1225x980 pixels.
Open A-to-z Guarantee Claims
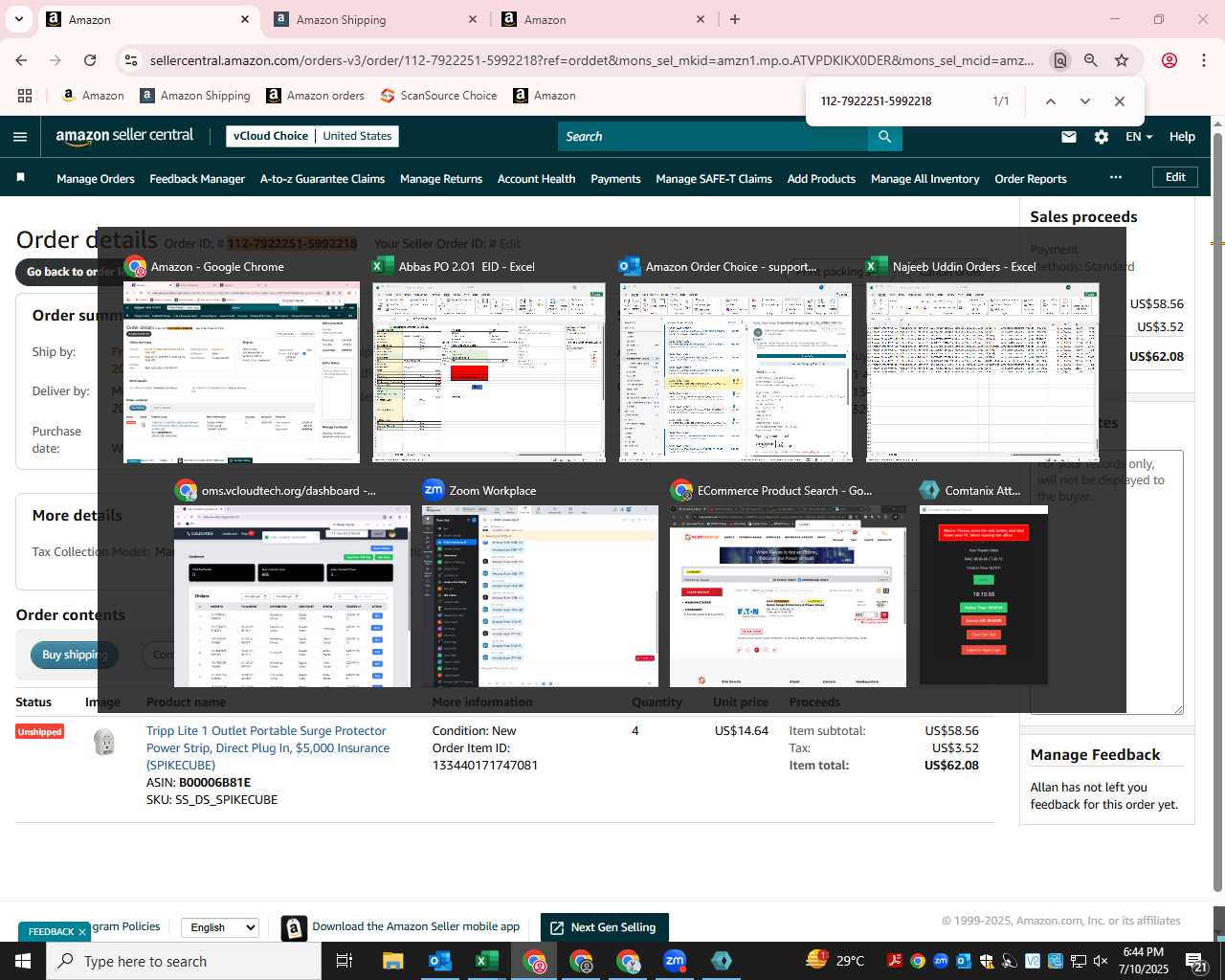click(x=323, y=179)
